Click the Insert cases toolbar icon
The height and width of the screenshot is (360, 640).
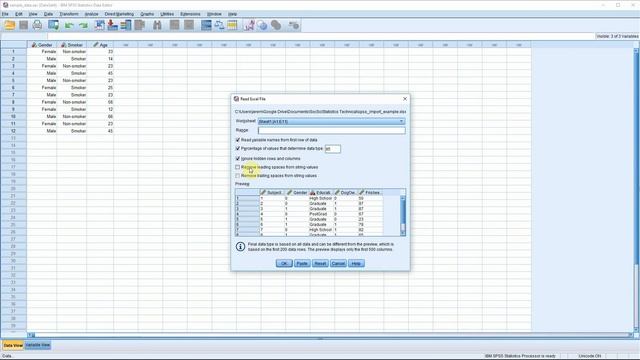(x=175, y=25)
